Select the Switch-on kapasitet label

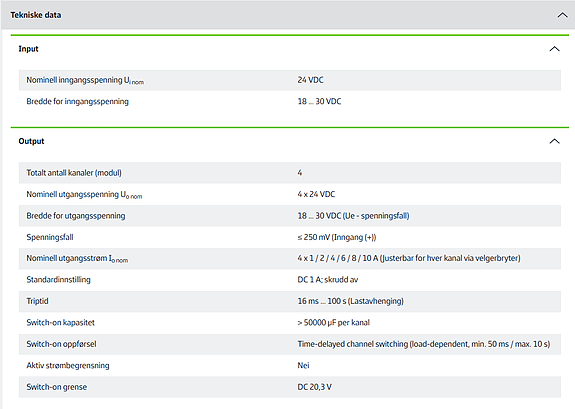pos(61,323)
